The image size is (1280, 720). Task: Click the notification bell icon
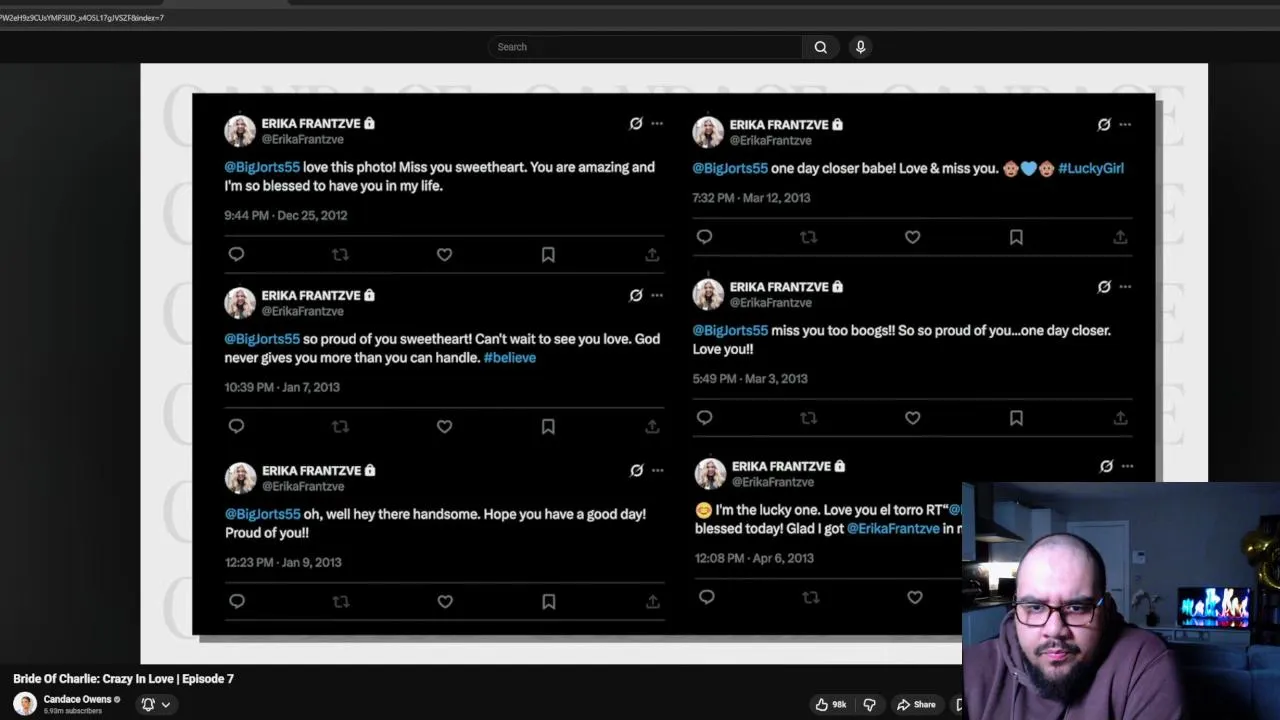(148, 704)
